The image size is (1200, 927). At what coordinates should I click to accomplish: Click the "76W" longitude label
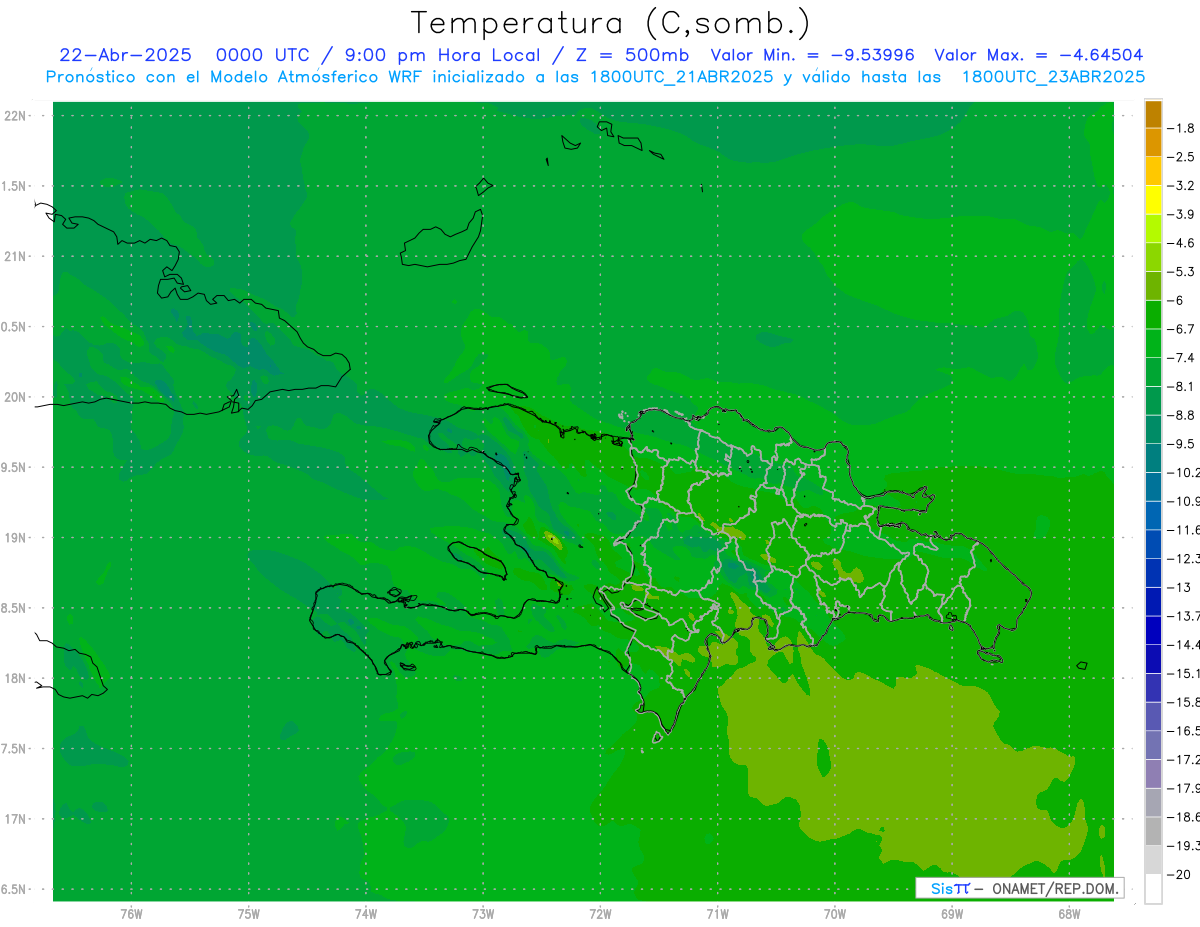131,914
